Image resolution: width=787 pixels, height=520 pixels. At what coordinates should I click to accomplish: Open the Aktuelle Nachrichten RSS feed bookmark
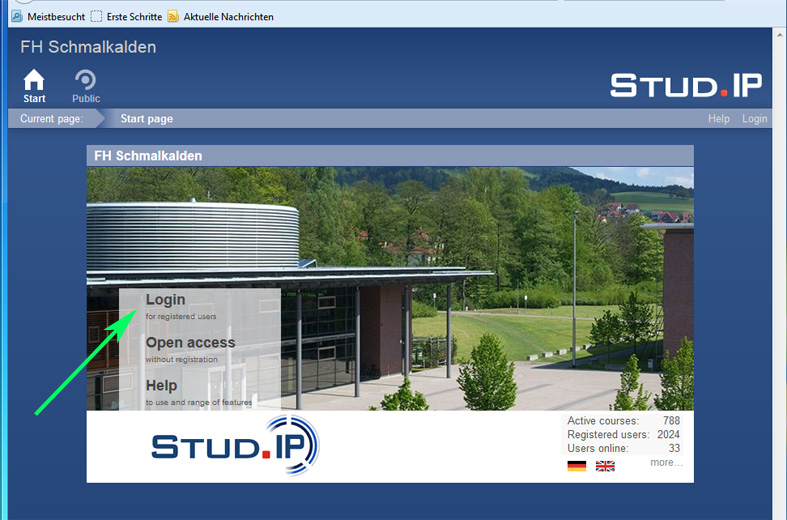coord(221,17)
